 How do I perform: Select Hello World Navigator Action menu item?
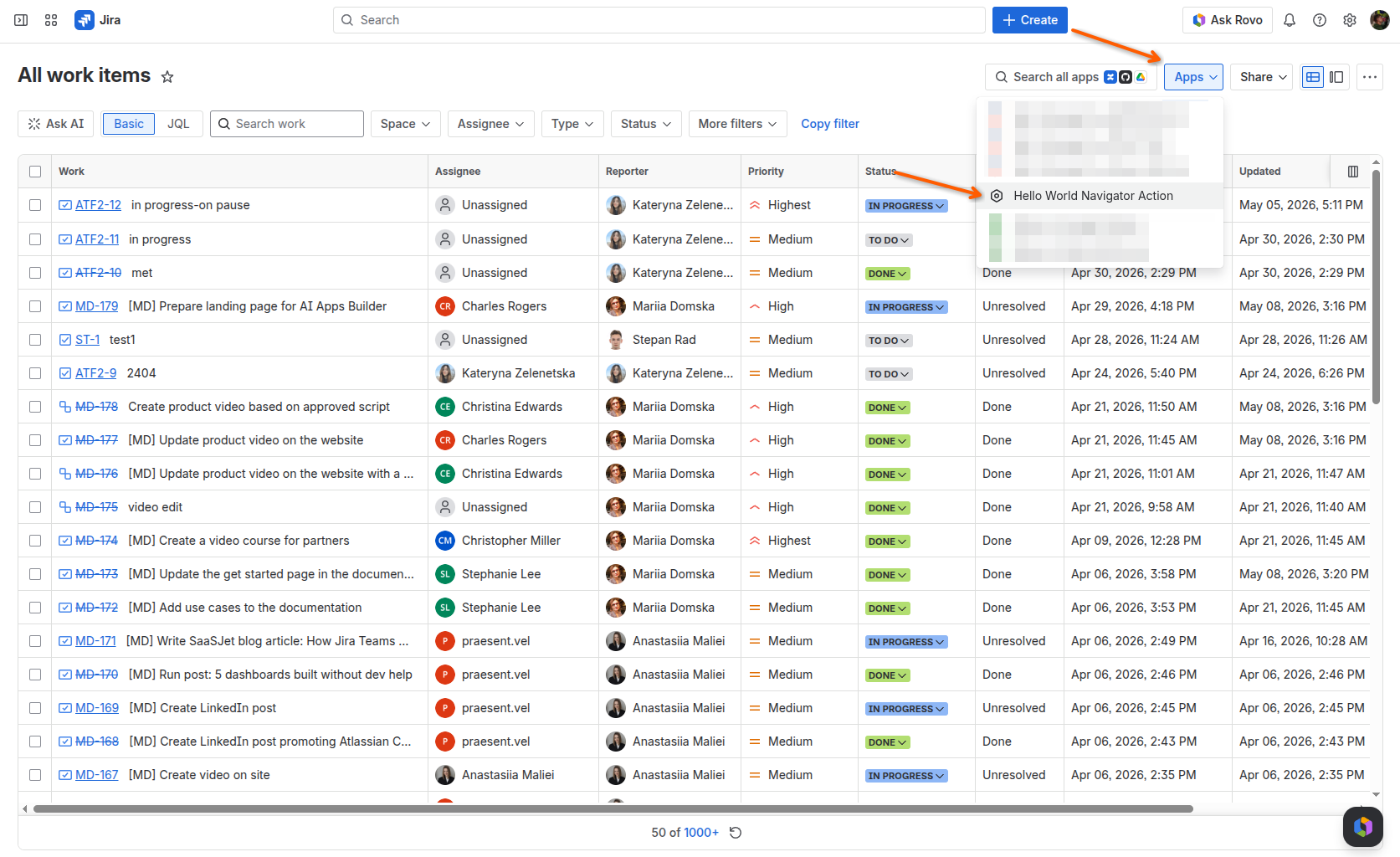point(1100,196)
